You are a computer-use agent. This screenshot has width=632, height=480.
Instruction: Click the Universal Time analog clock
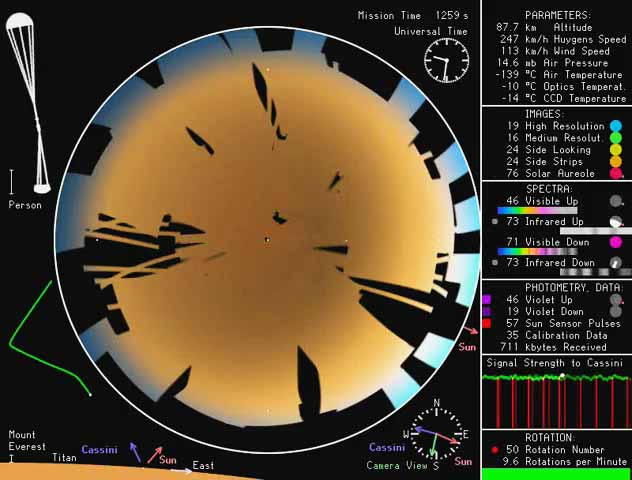447,60
